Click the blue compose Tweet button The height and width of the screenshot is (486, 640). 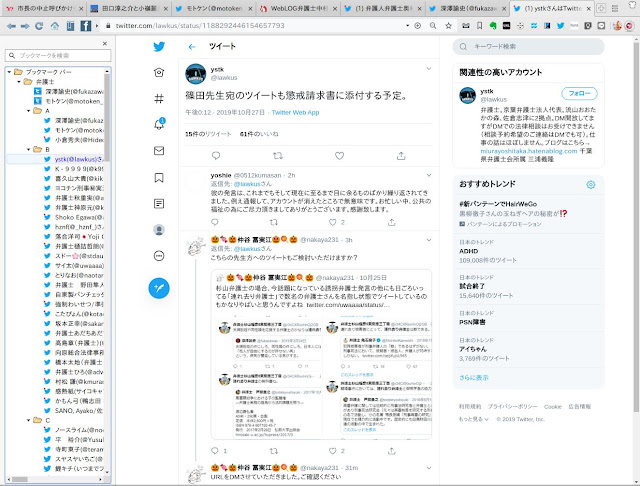[x=159, y=288]
